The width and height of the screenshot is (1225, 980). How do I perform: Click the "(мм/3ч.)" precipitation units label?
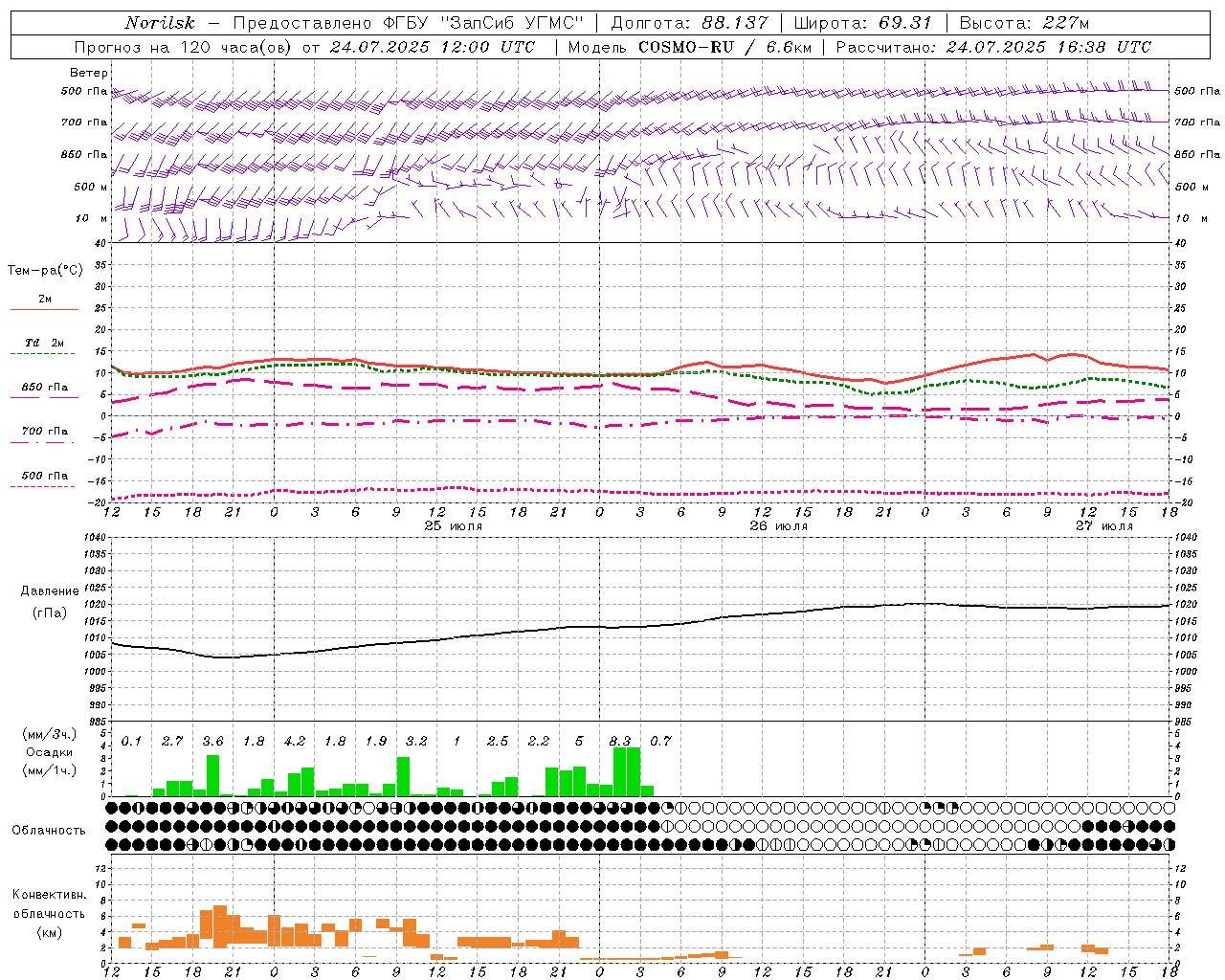(50, 734)
